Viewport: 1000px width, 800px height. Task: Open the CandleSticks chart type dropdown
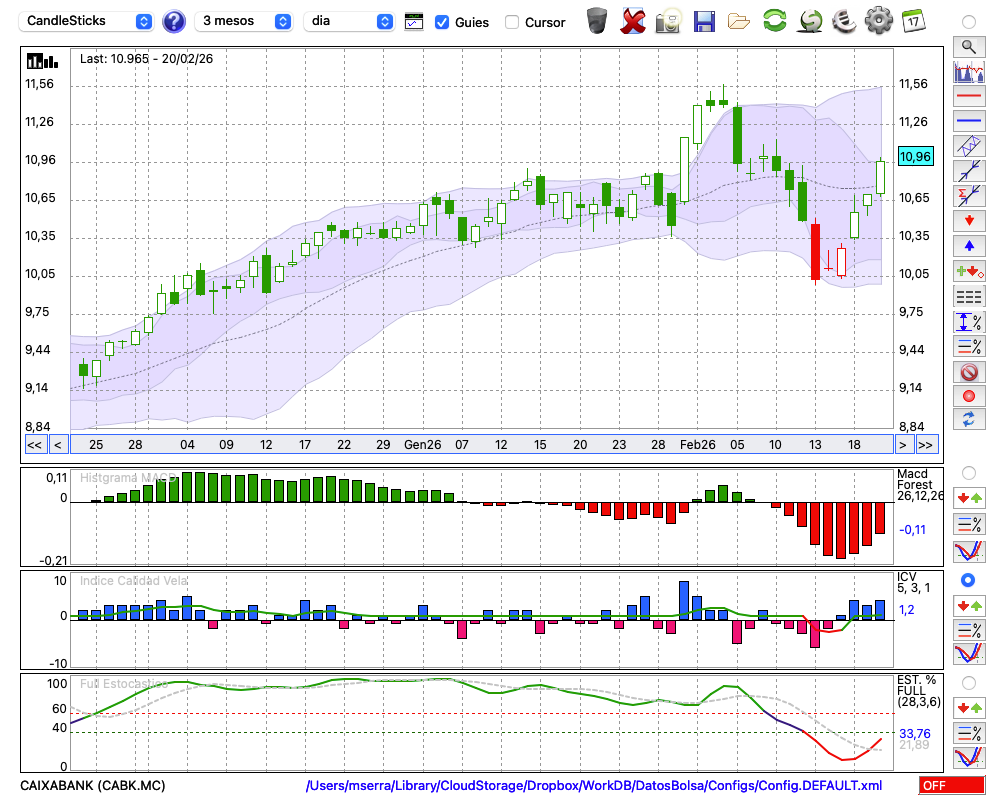(86, 21)
